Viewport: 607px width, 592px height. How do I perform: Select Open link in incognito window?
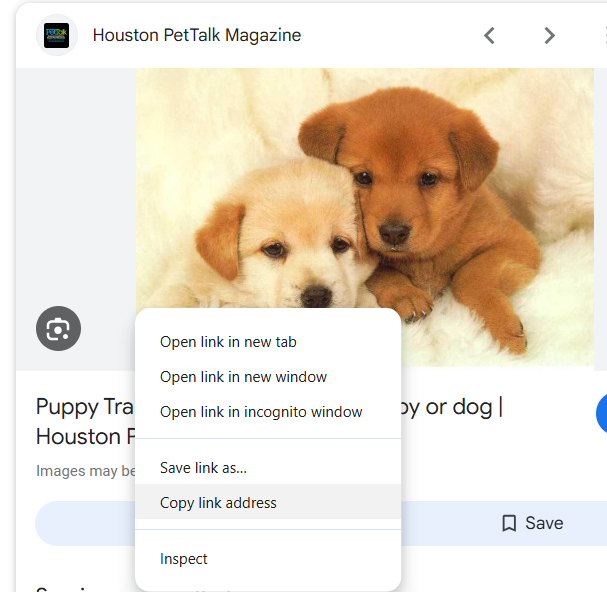coord(261,412)
